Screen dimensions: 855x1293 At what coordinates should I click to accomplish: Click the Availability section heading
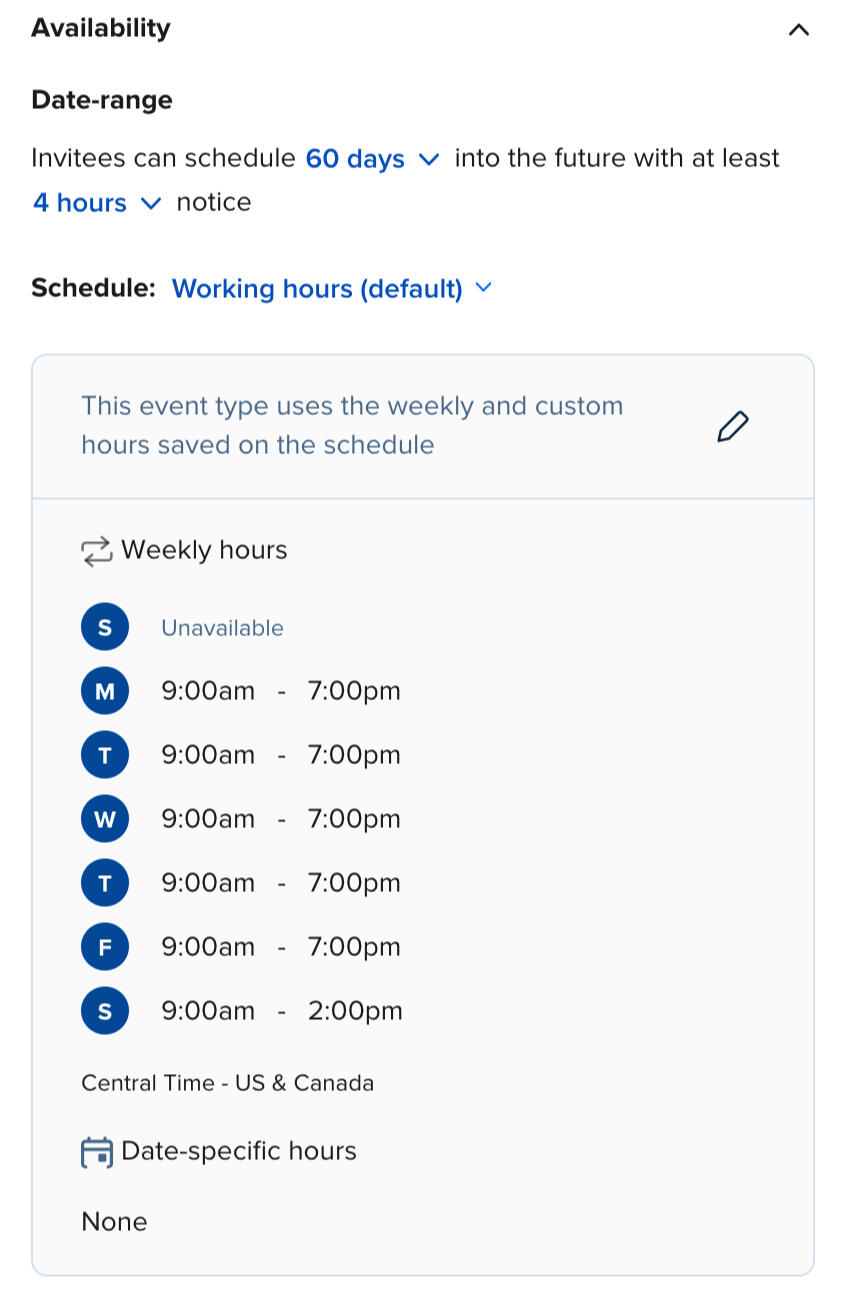pyautogui.click(x=101, y=28)
